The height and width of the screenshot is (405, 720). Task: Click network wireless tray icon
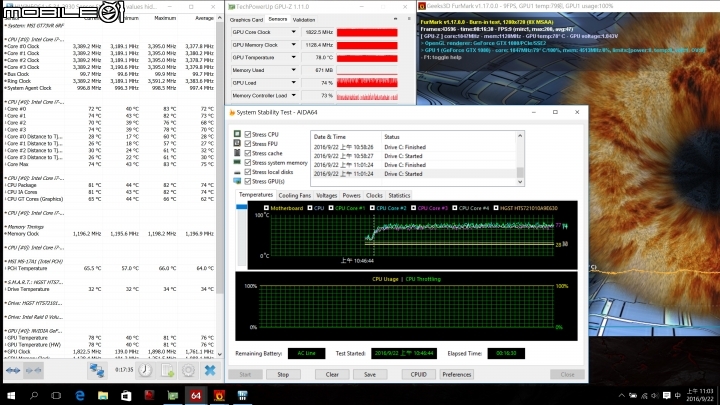(644, 395)
